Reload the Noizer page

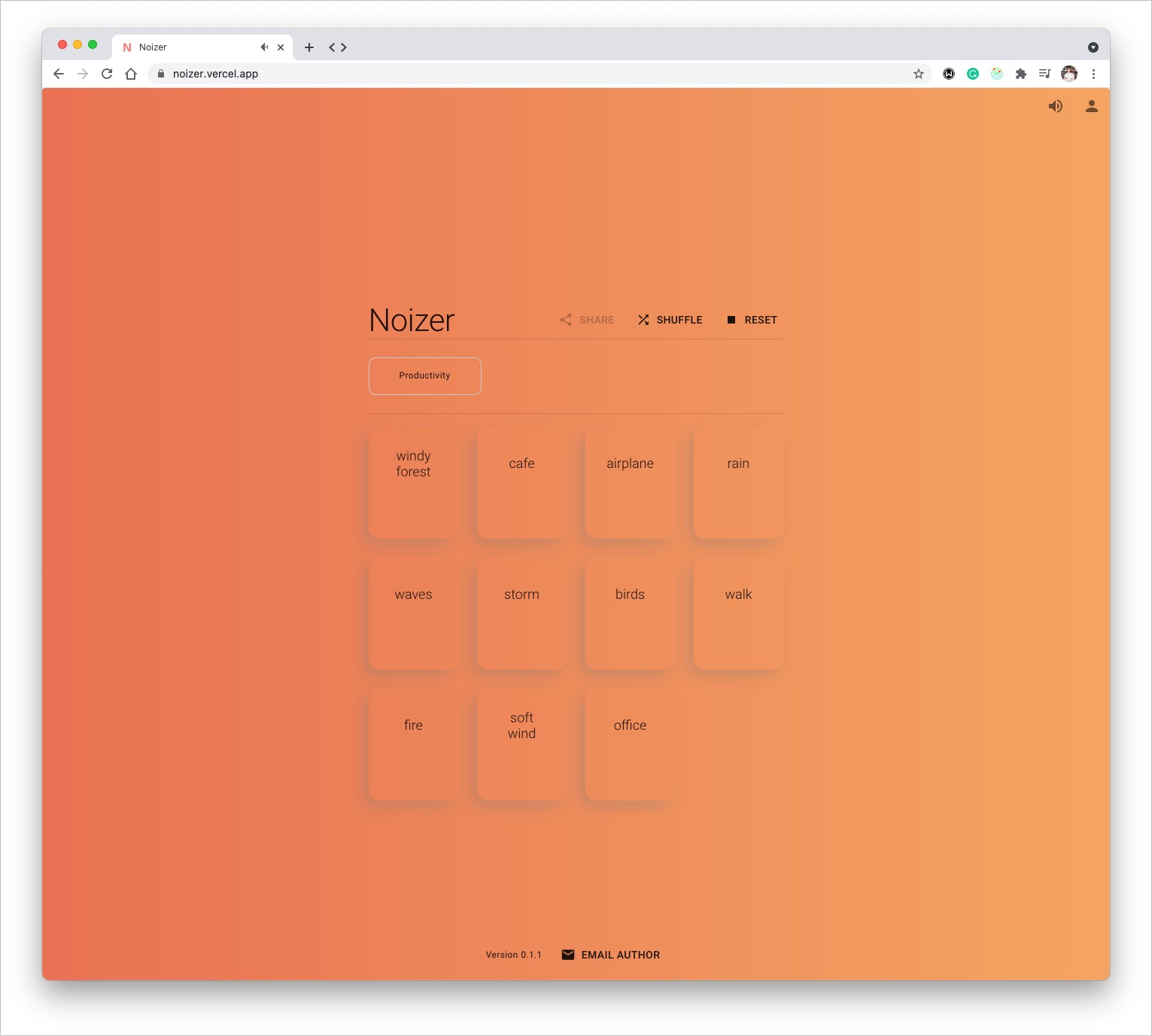107,74
